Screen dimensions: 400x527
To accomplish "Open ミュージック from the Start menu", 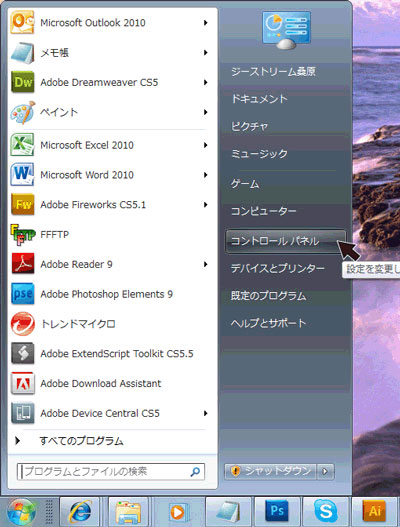I will (x=259, y=154).
